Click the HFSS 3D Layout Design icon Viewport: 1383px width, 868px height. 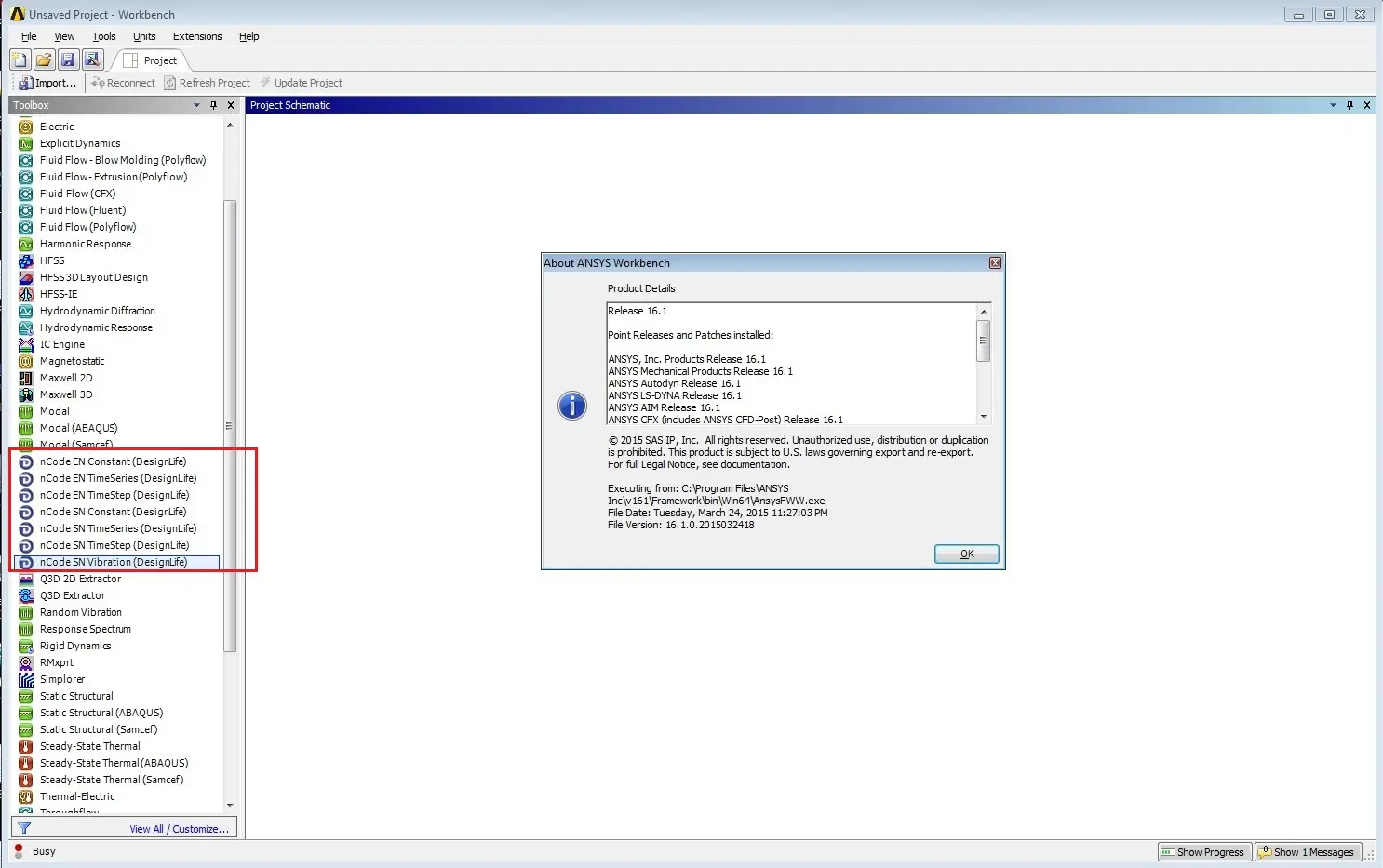[x=26, y=277]
